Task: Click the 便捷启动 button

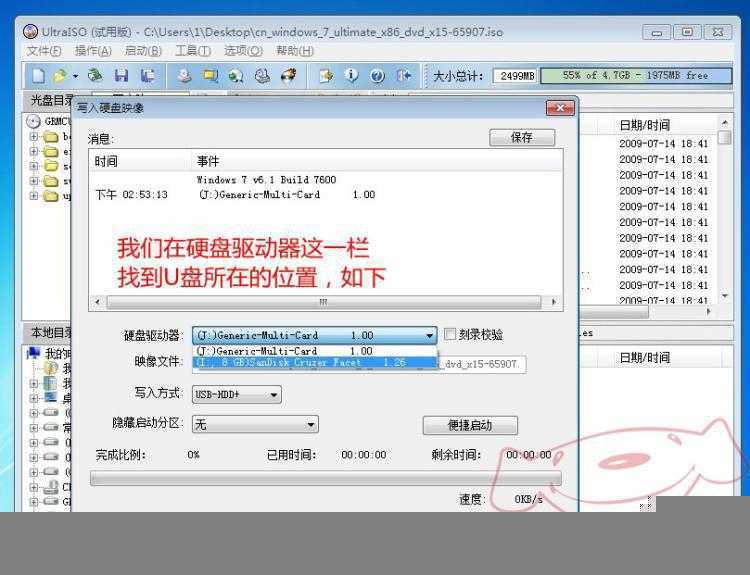Action: click(x=470, y=425)
